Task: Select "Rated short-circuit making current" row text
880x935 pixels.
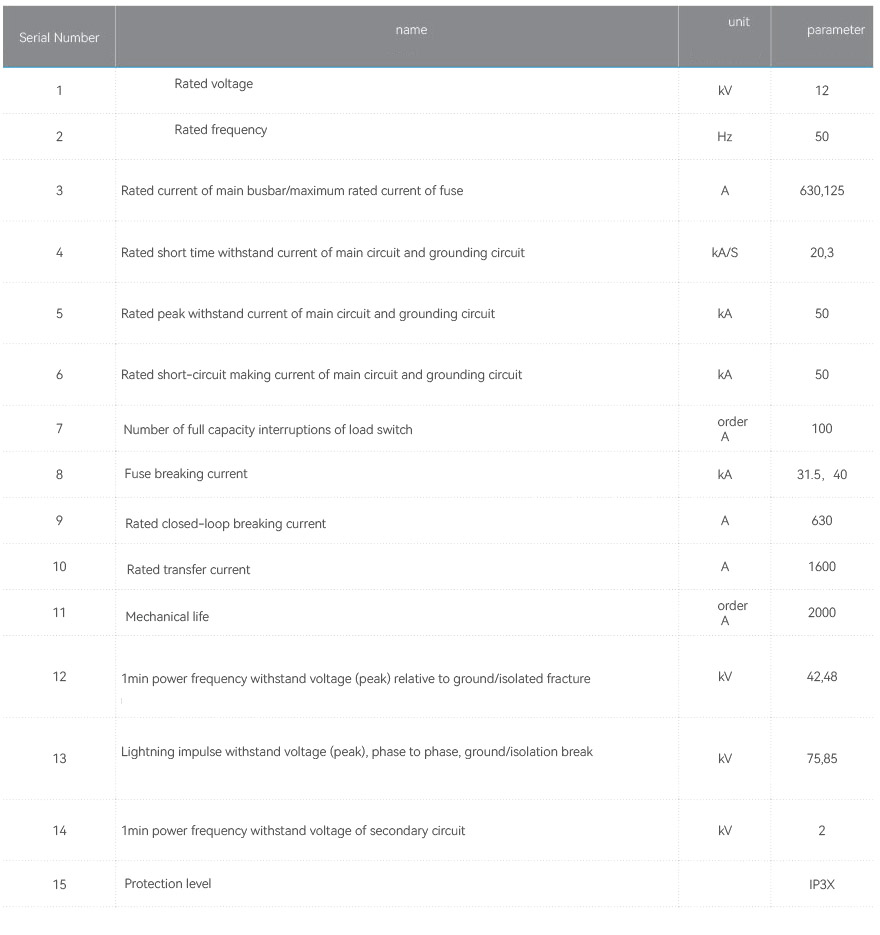Action: [321, 375]
